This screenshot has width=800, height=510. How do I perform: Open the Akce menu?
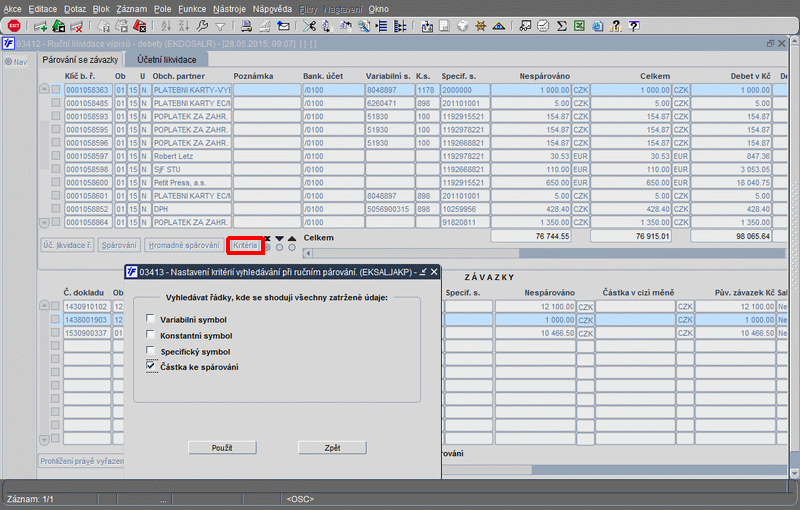tap(12, 9)
